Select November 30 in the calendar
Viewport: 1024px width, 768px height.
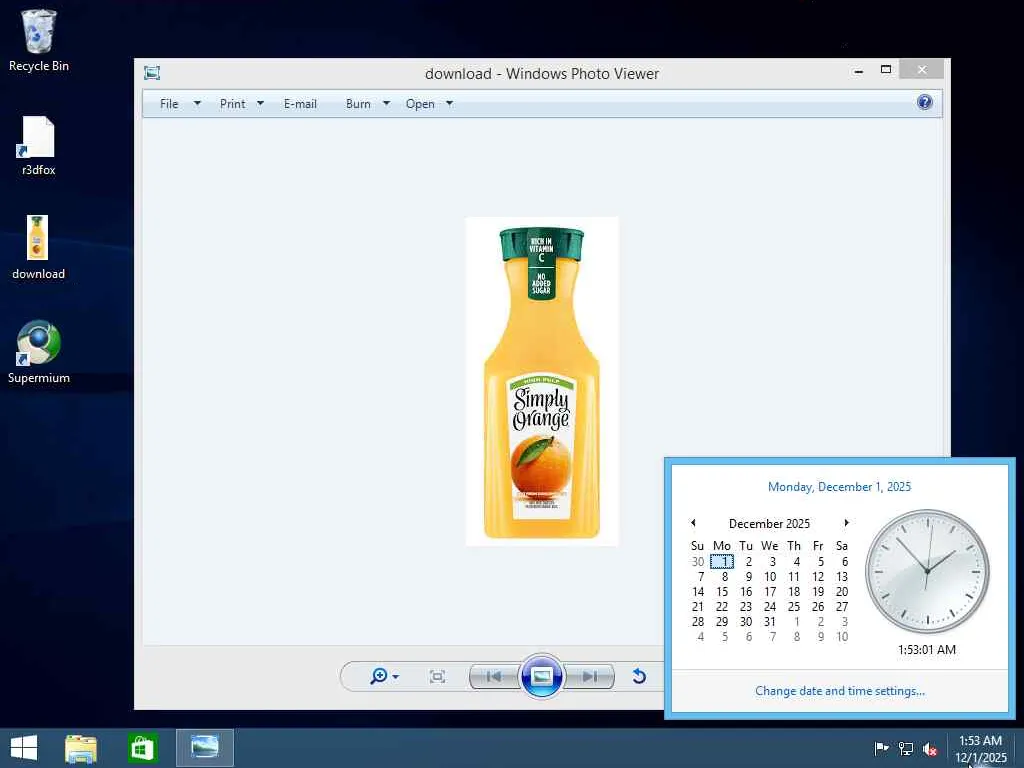[x=698, y=562]
